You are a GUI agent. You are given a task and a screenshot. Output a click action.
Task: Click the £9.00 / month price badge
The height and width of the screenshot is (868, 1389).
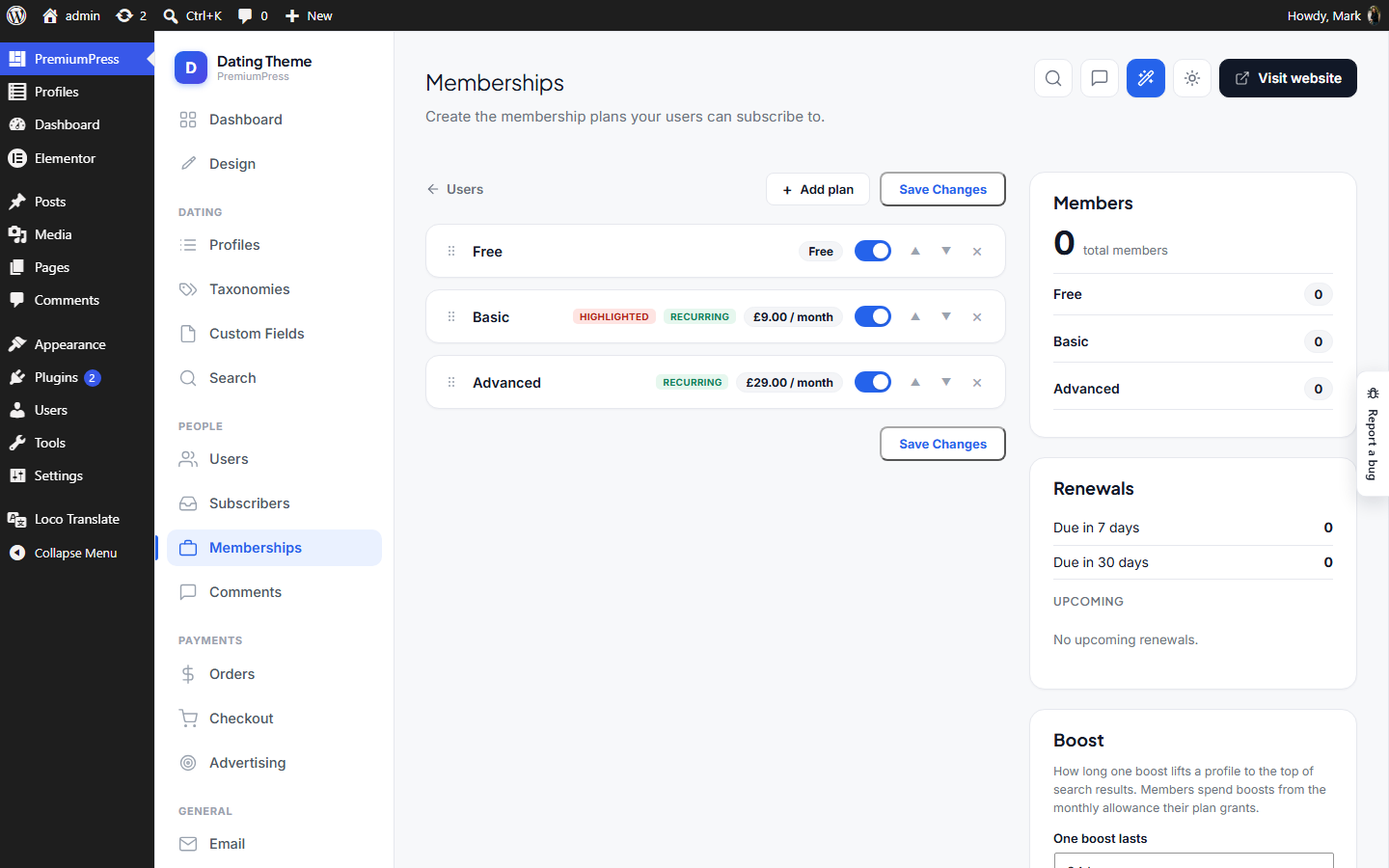pos(793,316)
